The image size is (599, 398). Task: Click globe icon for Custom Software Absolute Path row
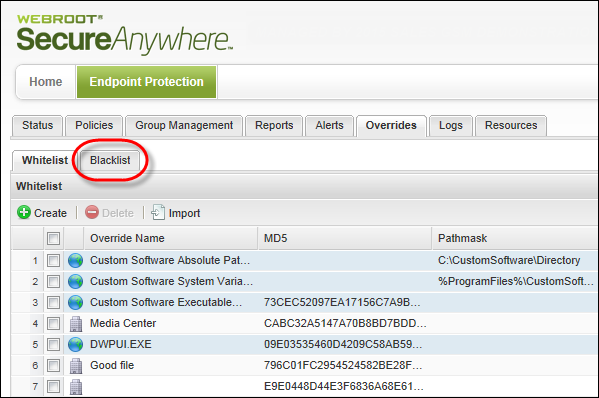75,260
